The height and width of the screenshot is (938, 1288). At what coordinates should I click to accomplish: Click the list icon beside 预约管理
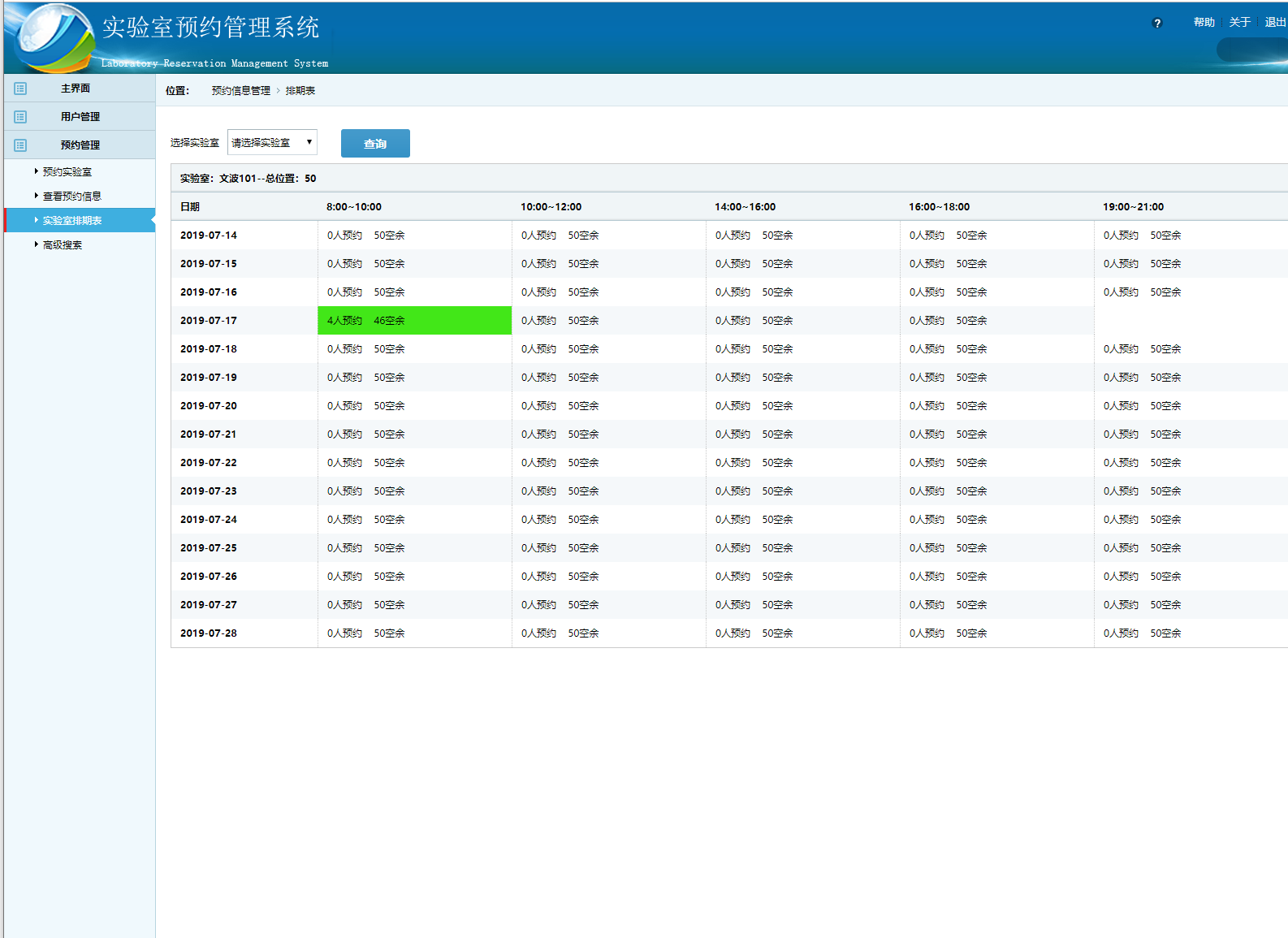[x=20, y=145]
